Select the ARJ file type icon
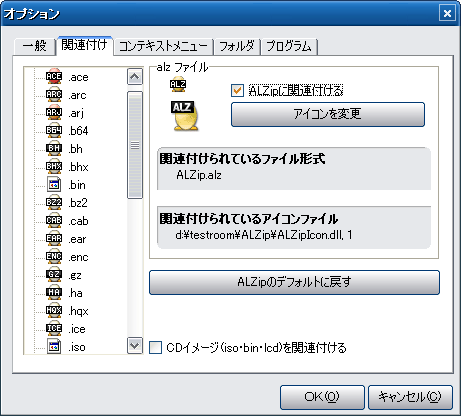Viewport: 461px width, 416px height. pos(54,113)
